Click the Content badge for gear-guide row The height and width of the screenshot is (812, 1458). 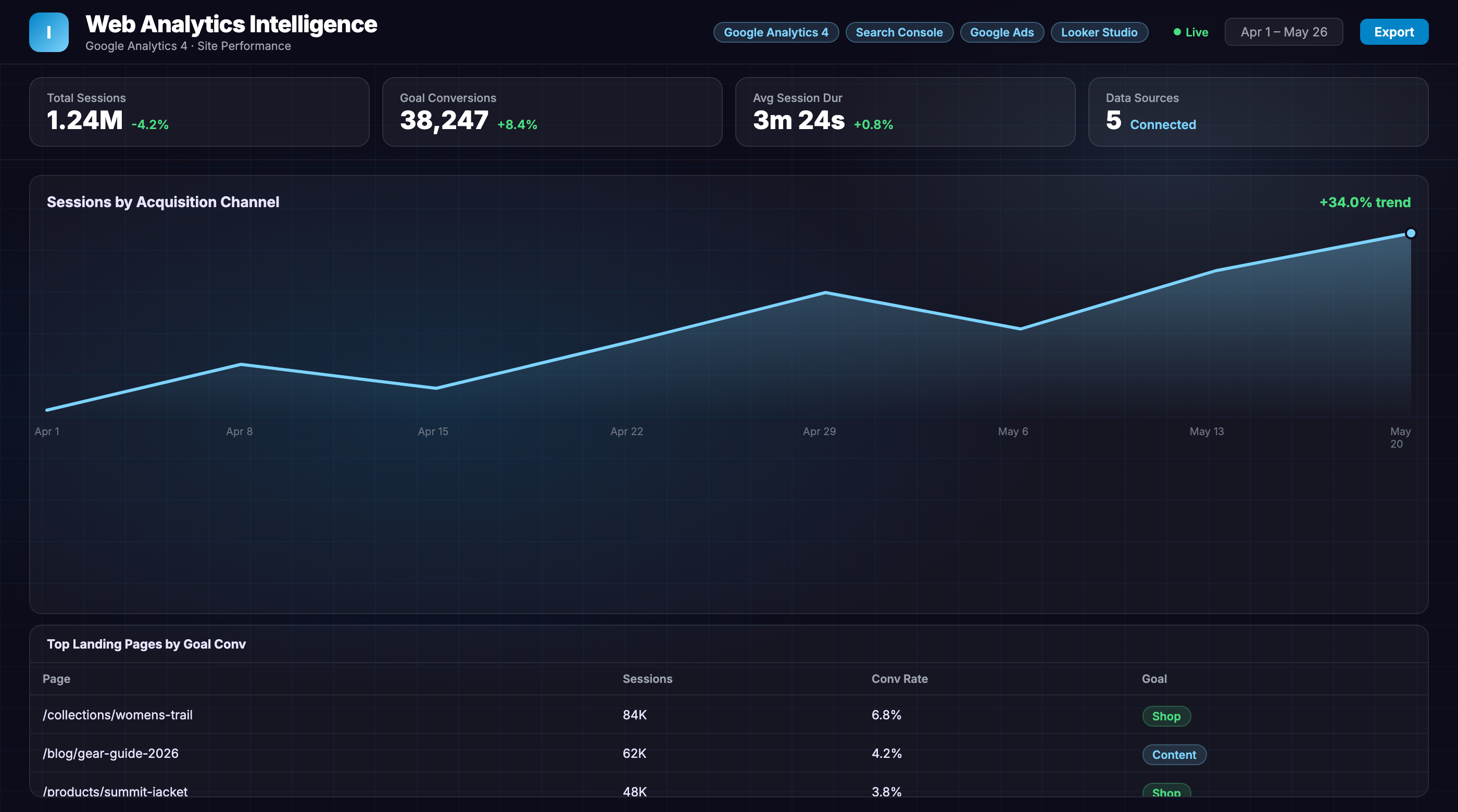[x=1174, y=754]
